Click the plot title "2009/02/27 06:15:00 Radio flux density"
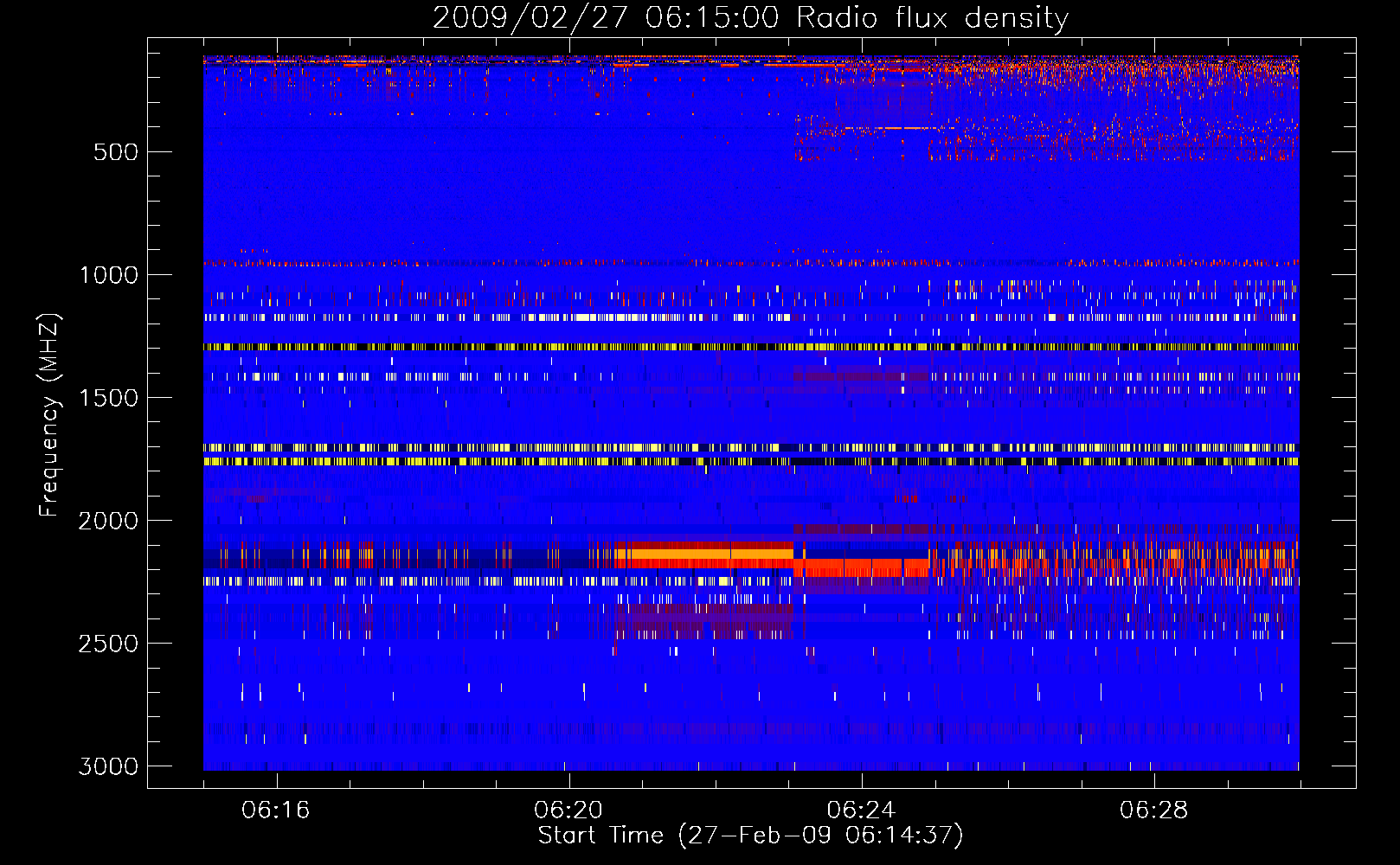Viewport: 1400px width, 865px height. coord(750,17)
